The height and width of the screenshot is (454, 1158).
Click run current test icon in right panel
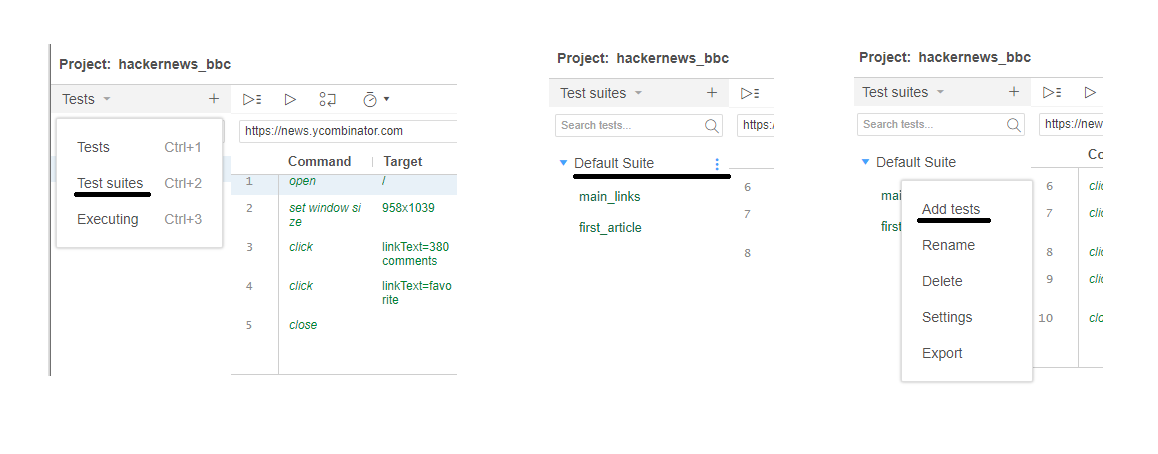(1090, 92)
